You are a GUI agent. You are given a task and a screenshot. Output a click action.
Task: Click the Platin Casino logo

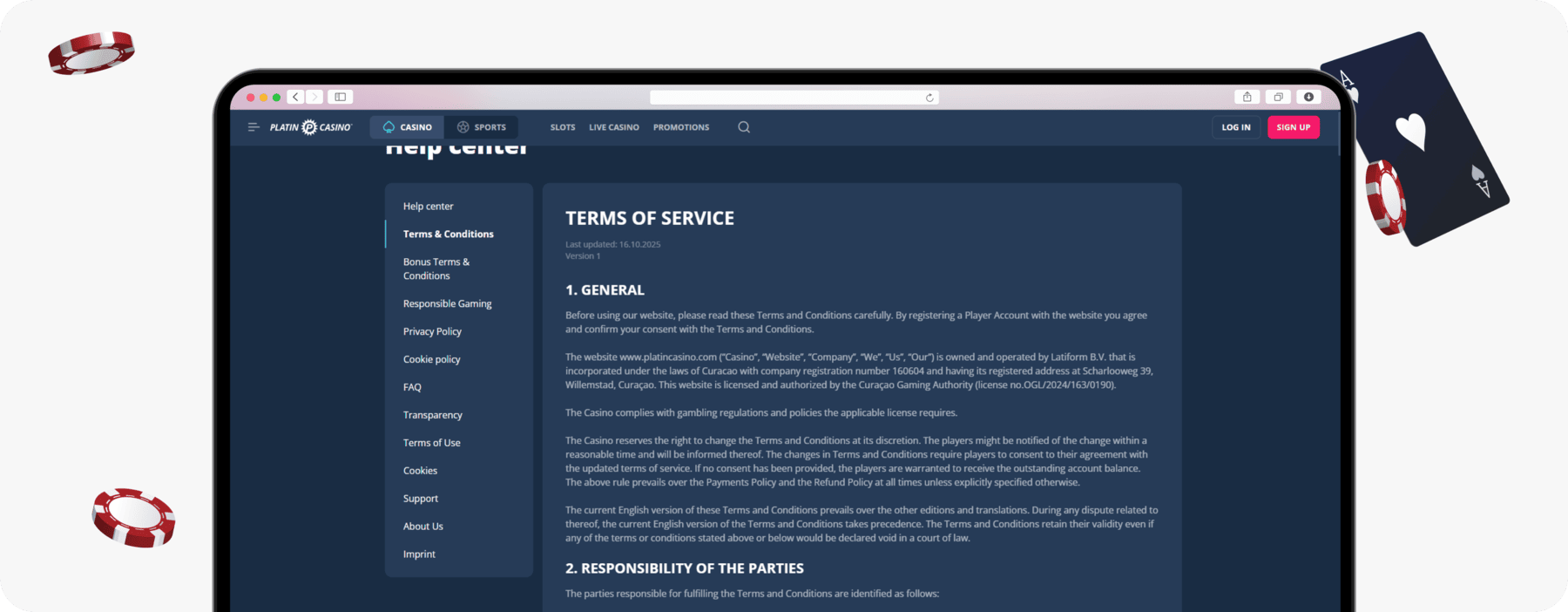tap(310, 127)
